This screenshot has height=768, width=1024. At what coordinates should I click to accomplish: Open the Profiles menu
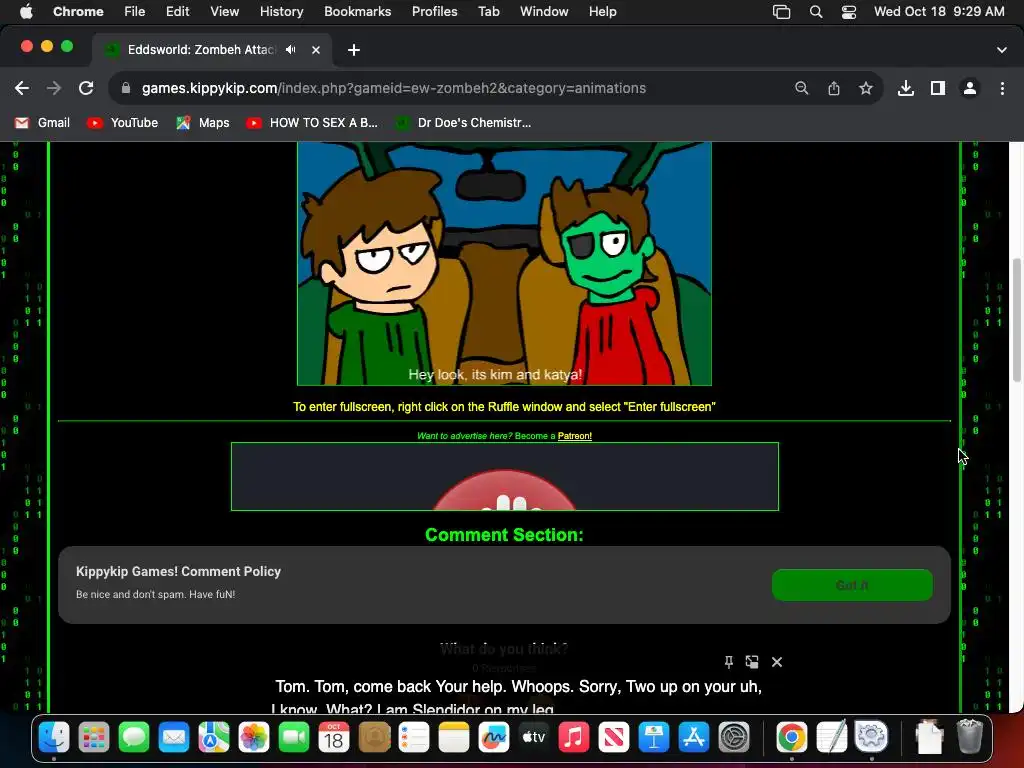(434, 11)
